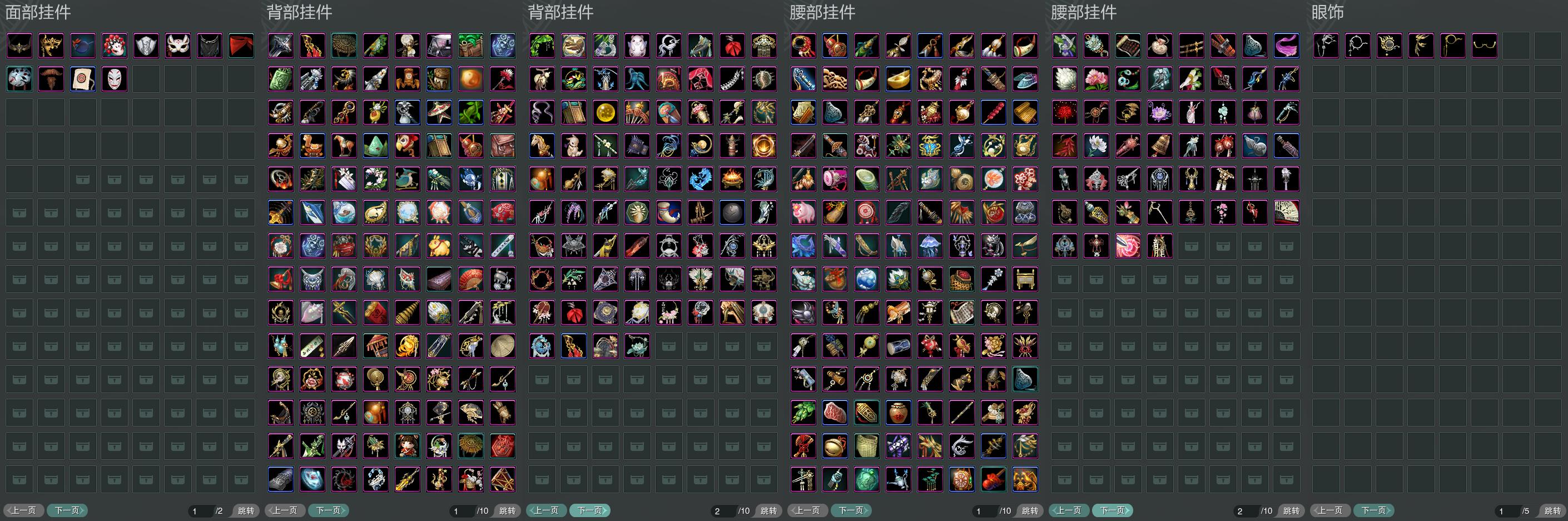The width and height of the screenshot is (1568, 521).
Task: Click the golden phoenix half-mask icon
Action: coord(51,46)
